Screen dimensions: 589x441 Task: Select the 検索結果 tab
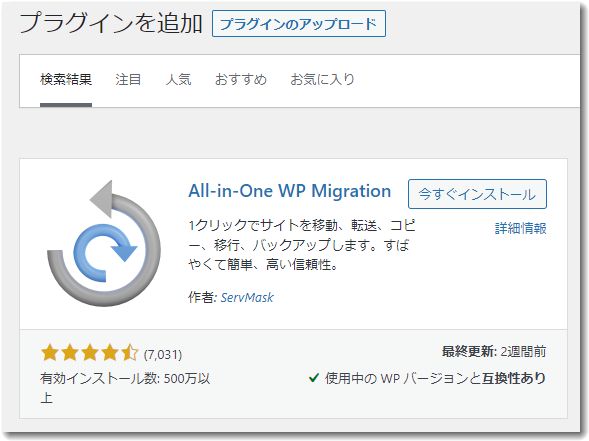66,80
